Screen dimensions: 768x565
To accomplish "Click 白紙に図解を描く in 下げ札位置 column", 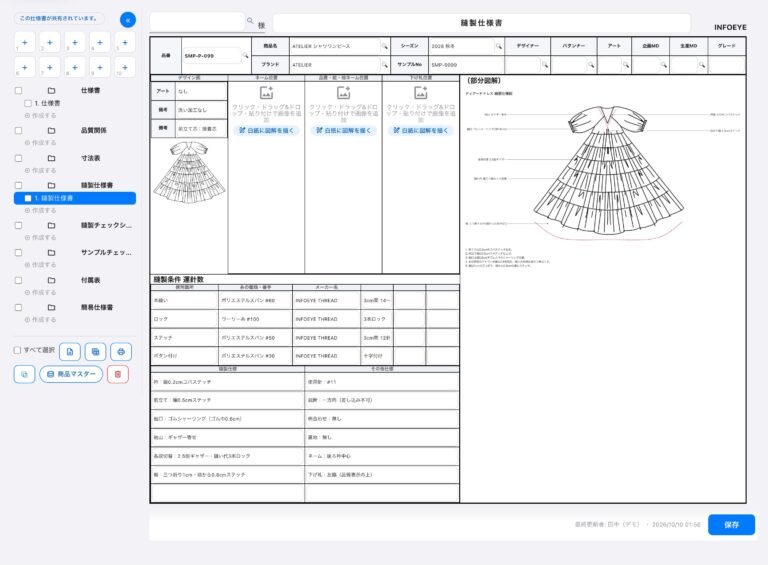I will [x=421, y=131].
